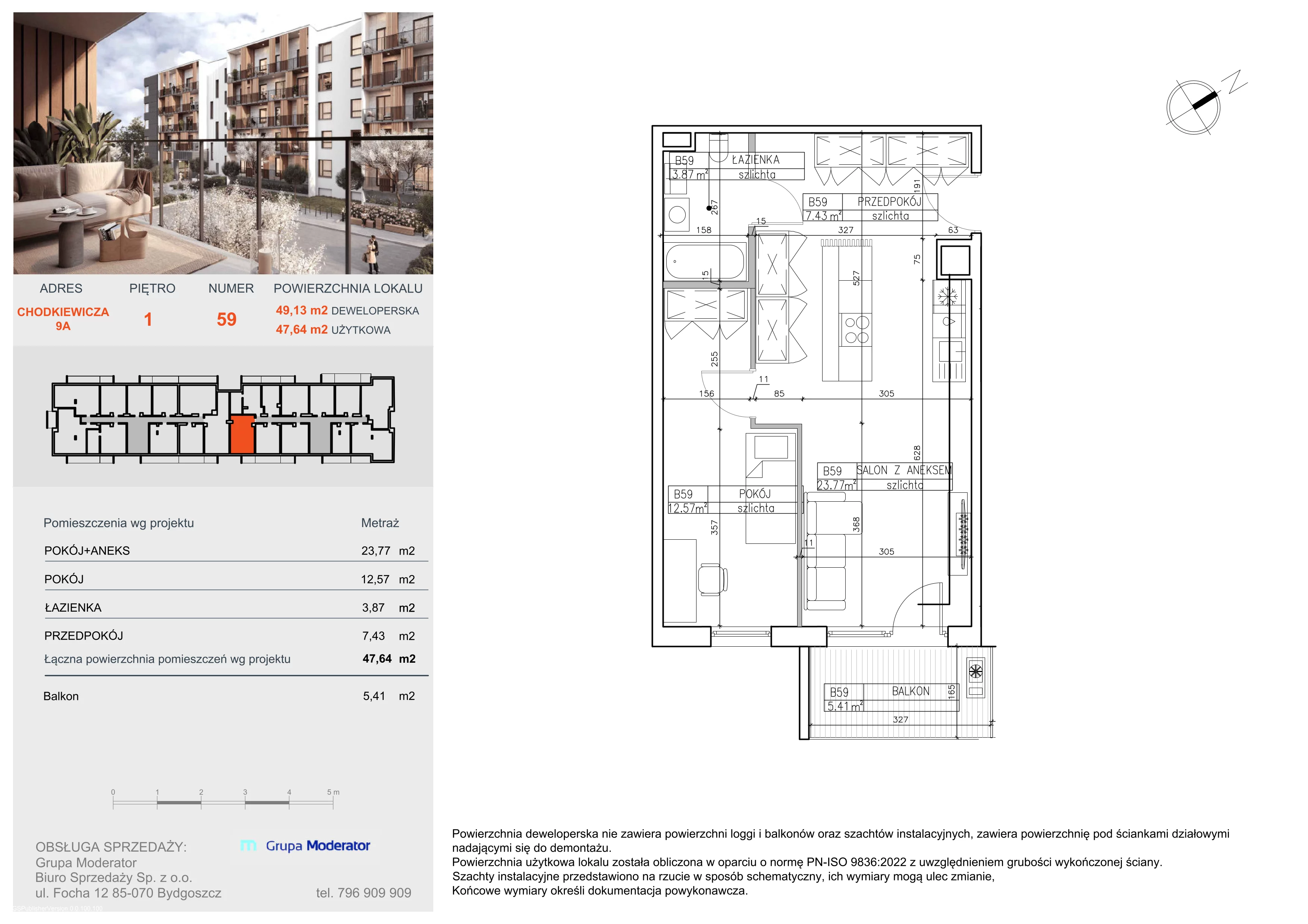Click the Balkon row in table

(229, 696)
